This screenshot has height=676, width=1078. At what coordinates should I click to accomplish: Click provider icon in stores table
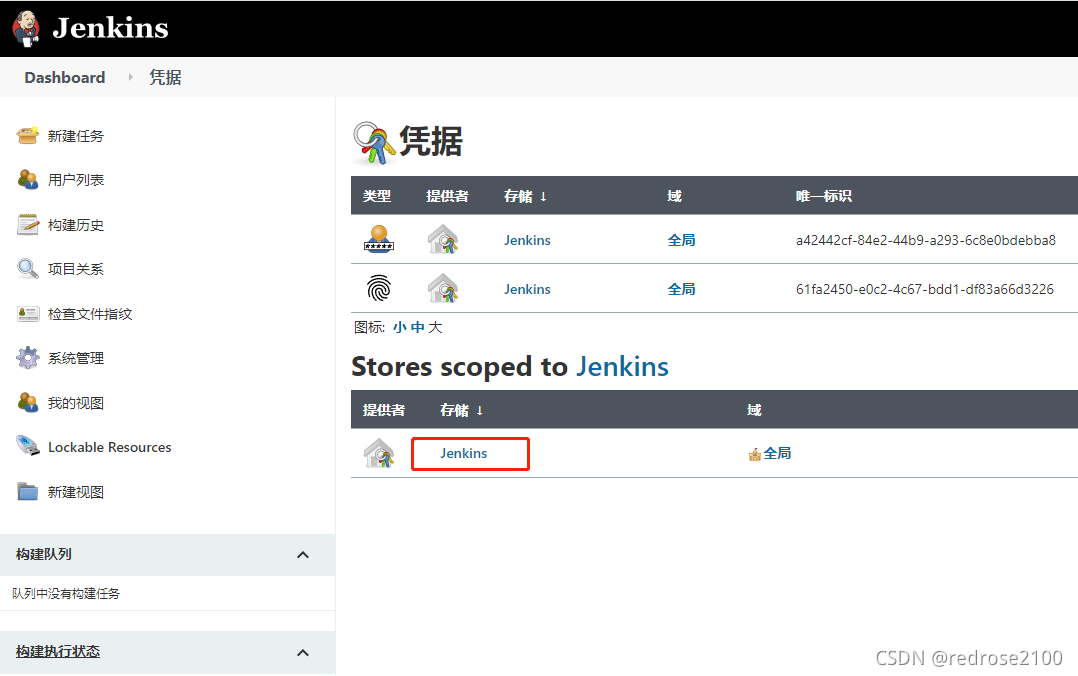coord(379,453)
